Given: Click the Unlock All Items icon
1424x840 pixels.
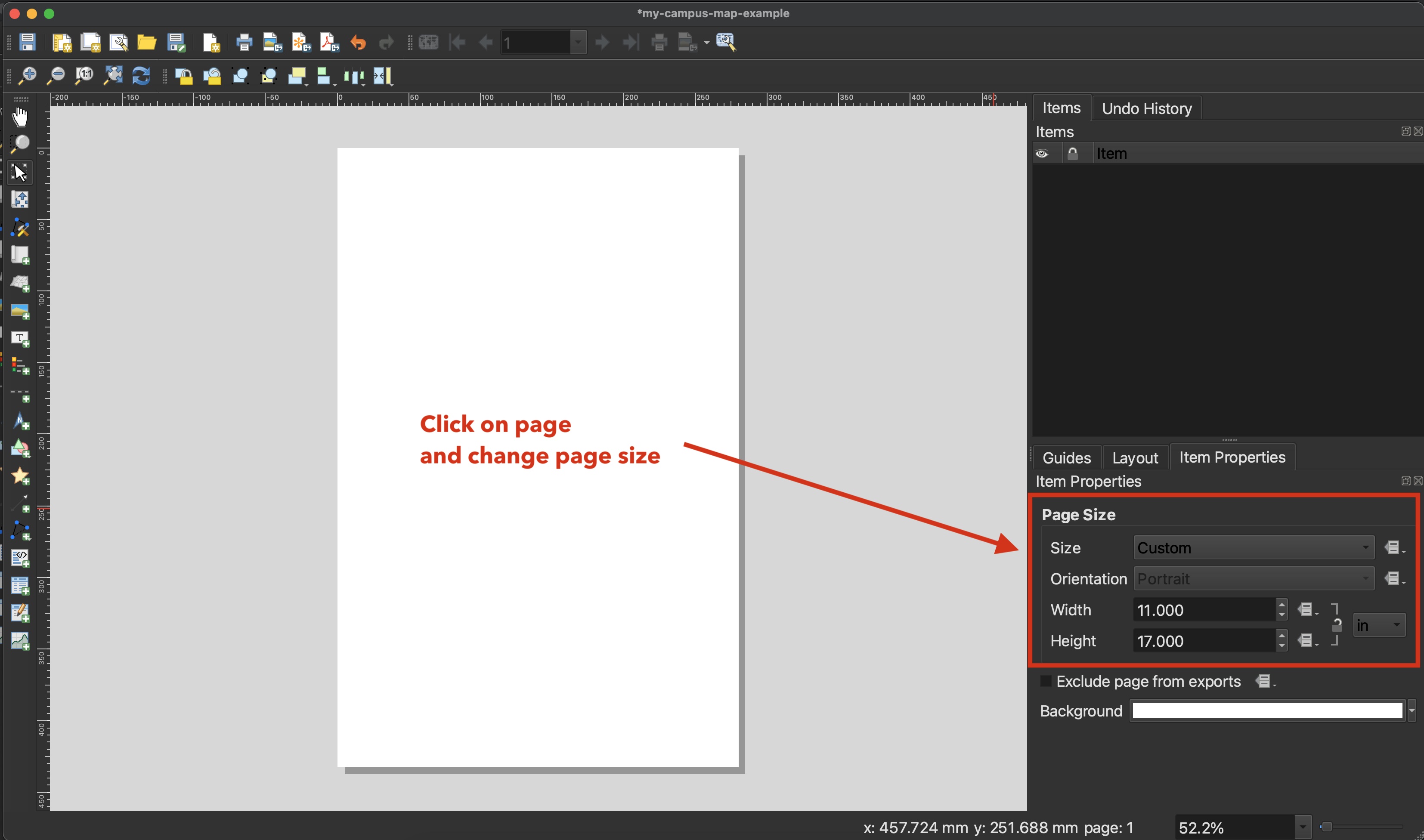Looking at the screenshot, I should click(x=212, y=76).
